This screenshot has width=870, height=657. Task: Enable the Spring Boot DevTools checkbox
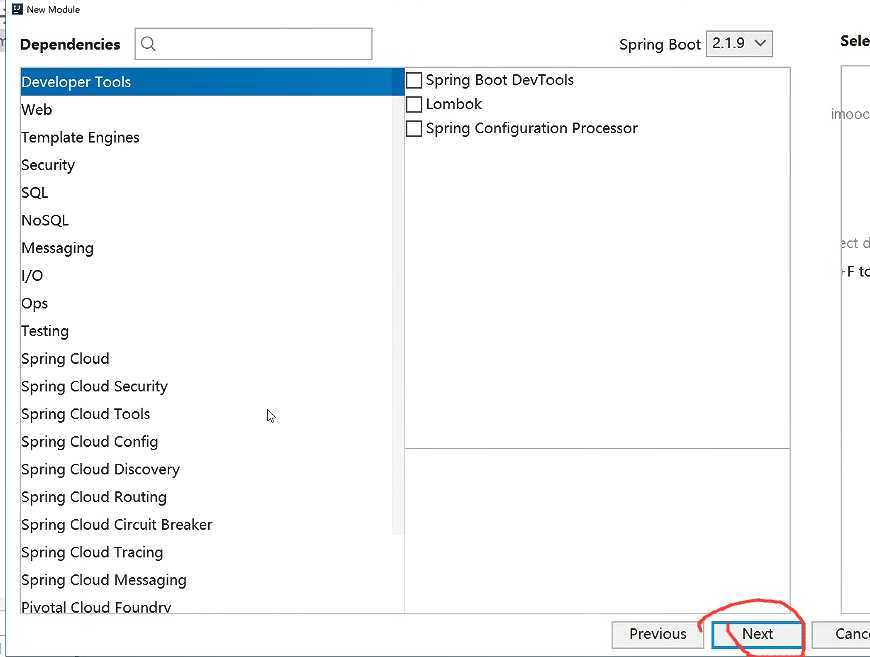(x=414, y=80)
